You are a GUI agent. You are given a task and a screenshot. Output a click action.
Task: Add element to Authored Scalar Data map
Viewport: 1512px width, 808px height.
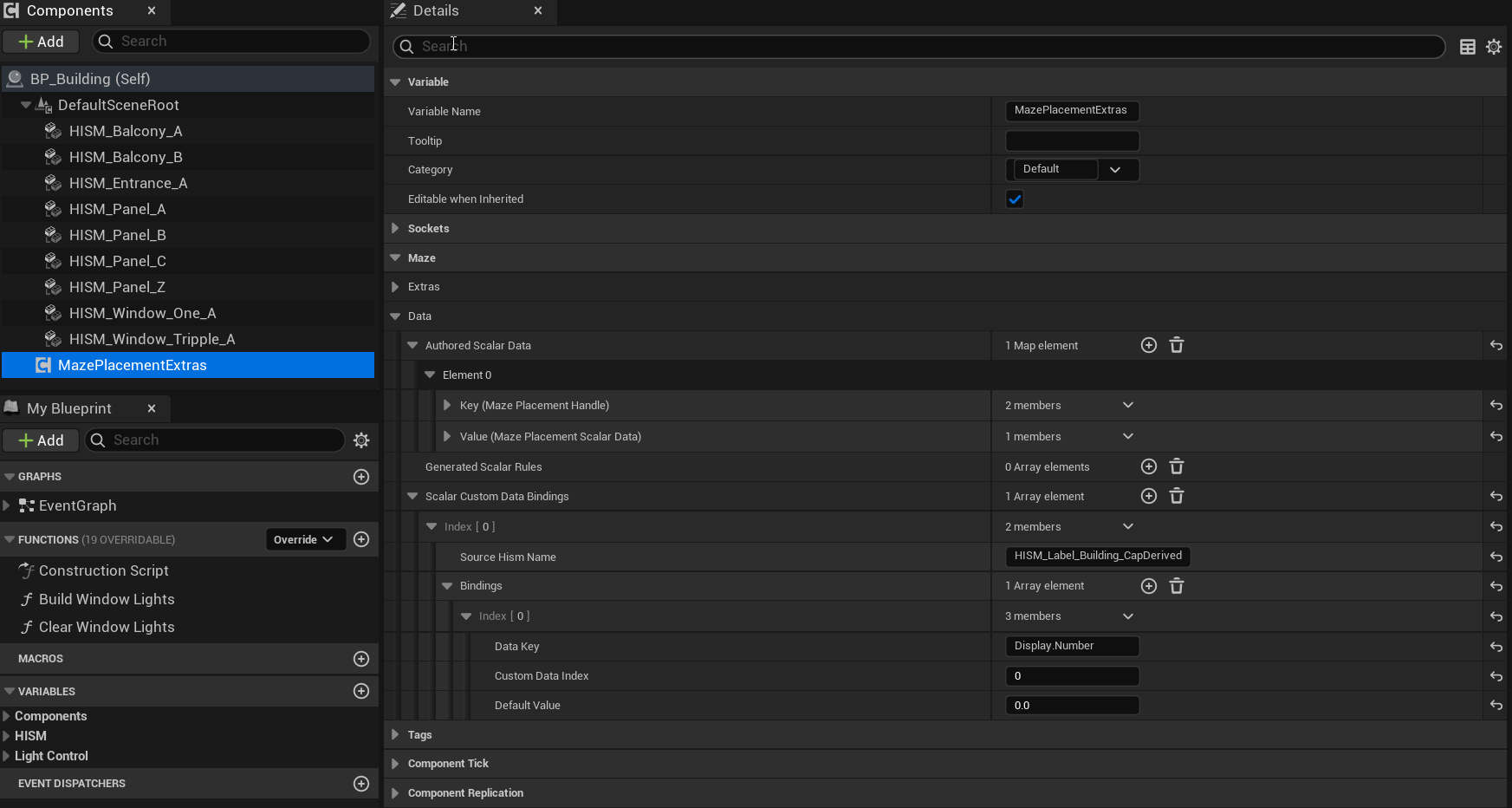click(x=1149, y=345)
